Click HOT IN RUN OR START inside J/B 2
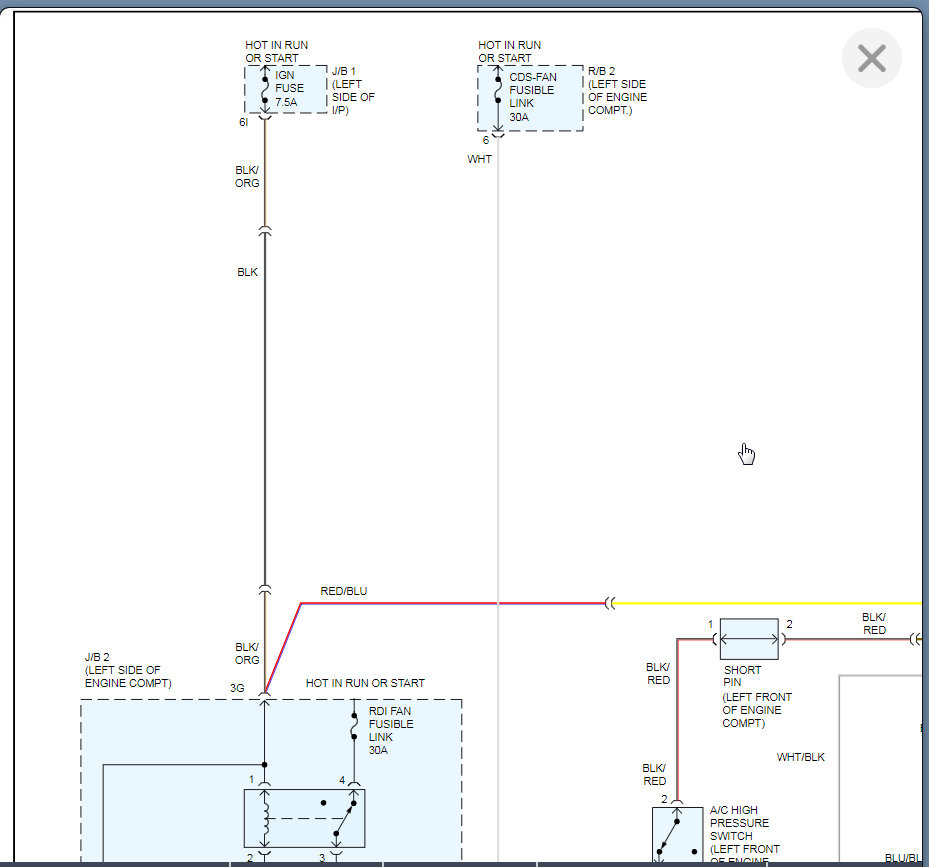Screen dimensions: 929x867 click(x=365, y=683)
